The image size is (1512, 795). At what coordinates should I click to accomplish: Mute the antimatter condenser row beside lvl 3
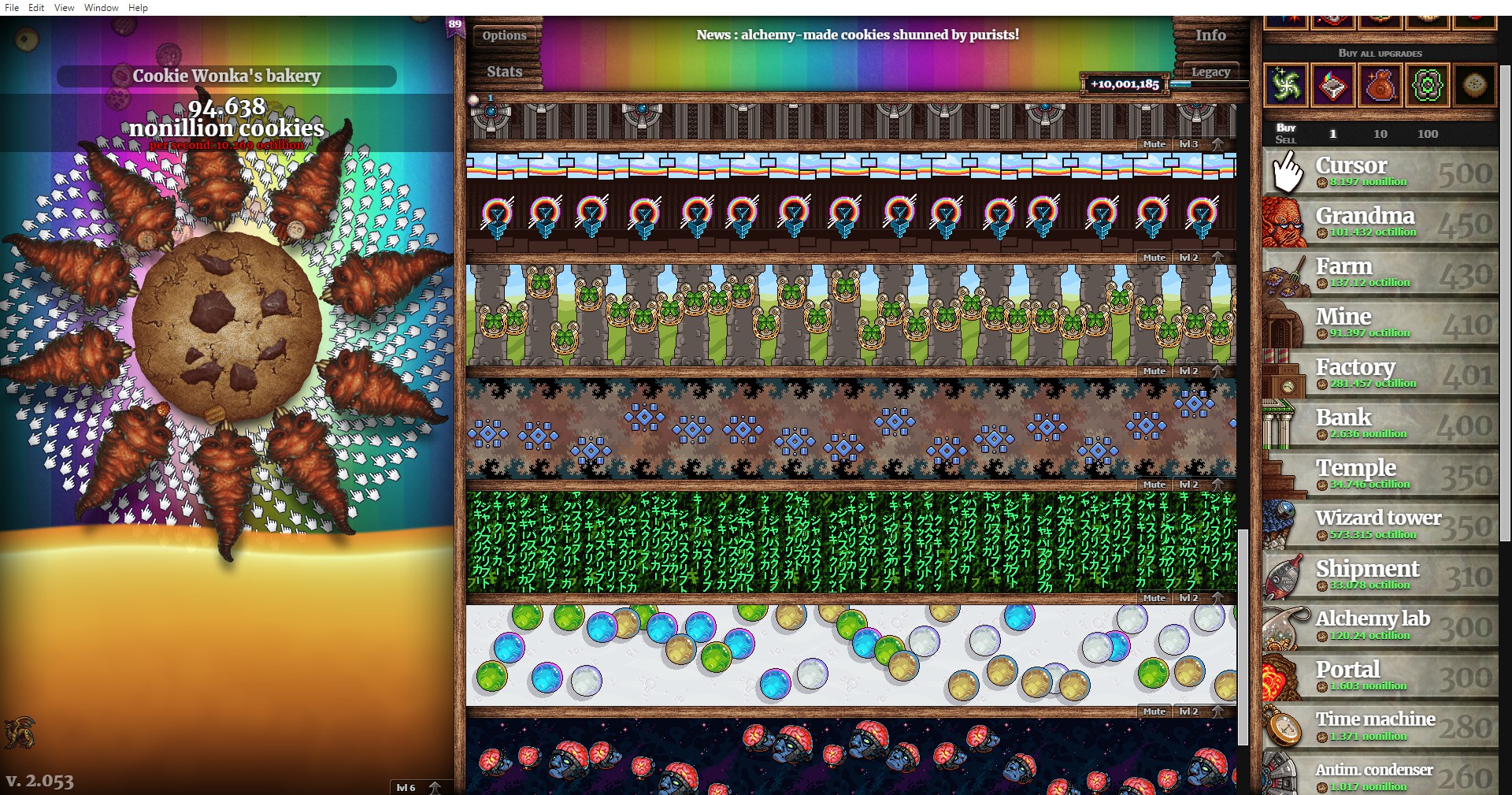pyautogui.click(x=1154, y=144)
